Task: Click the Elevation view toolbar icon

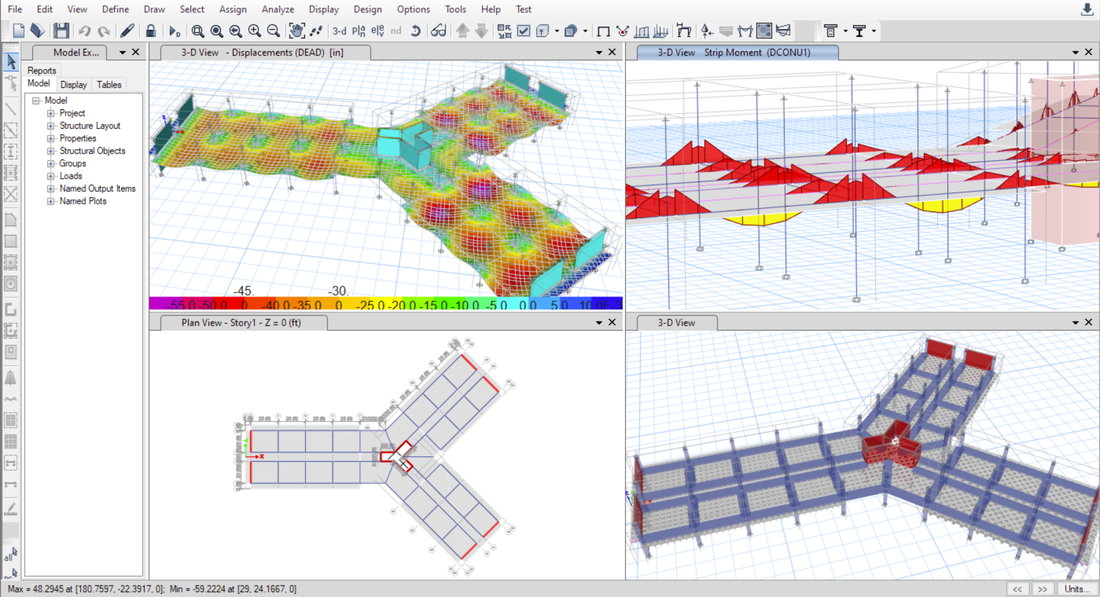Action: [377, 31]
